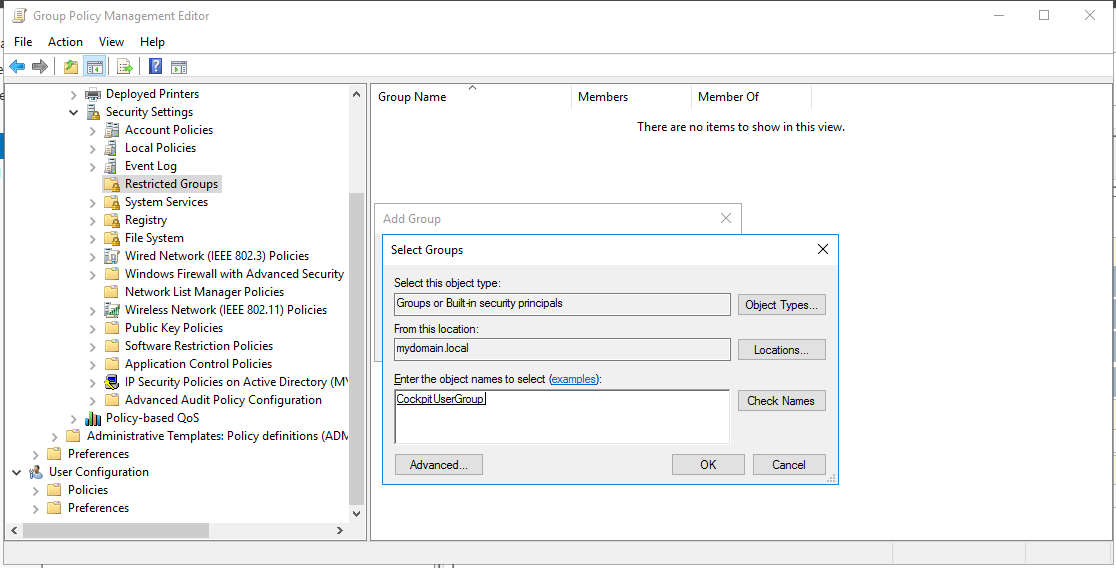Image resolution: width=1116 pixels, height=568 pixels.
Task: Click the Restricted Groups locked folder icon
Action: (x=112, y=184)
